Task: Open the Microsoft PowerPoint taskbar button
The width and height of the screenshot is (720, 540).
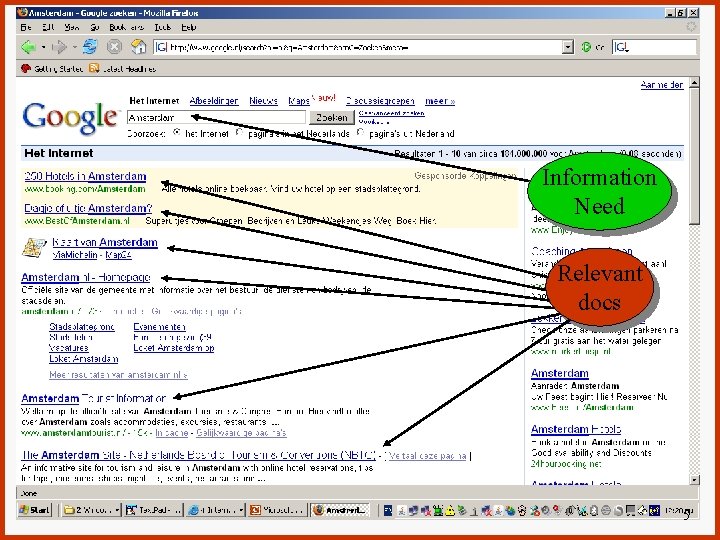Action: click(x=277, y=510)
